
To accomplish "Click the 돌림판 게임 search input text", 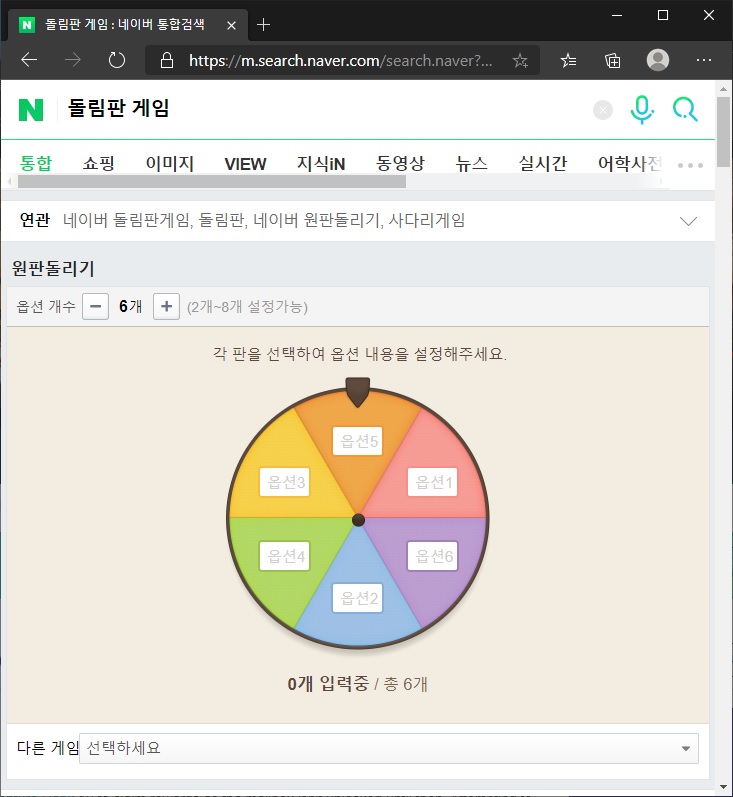I will [119, 108].
